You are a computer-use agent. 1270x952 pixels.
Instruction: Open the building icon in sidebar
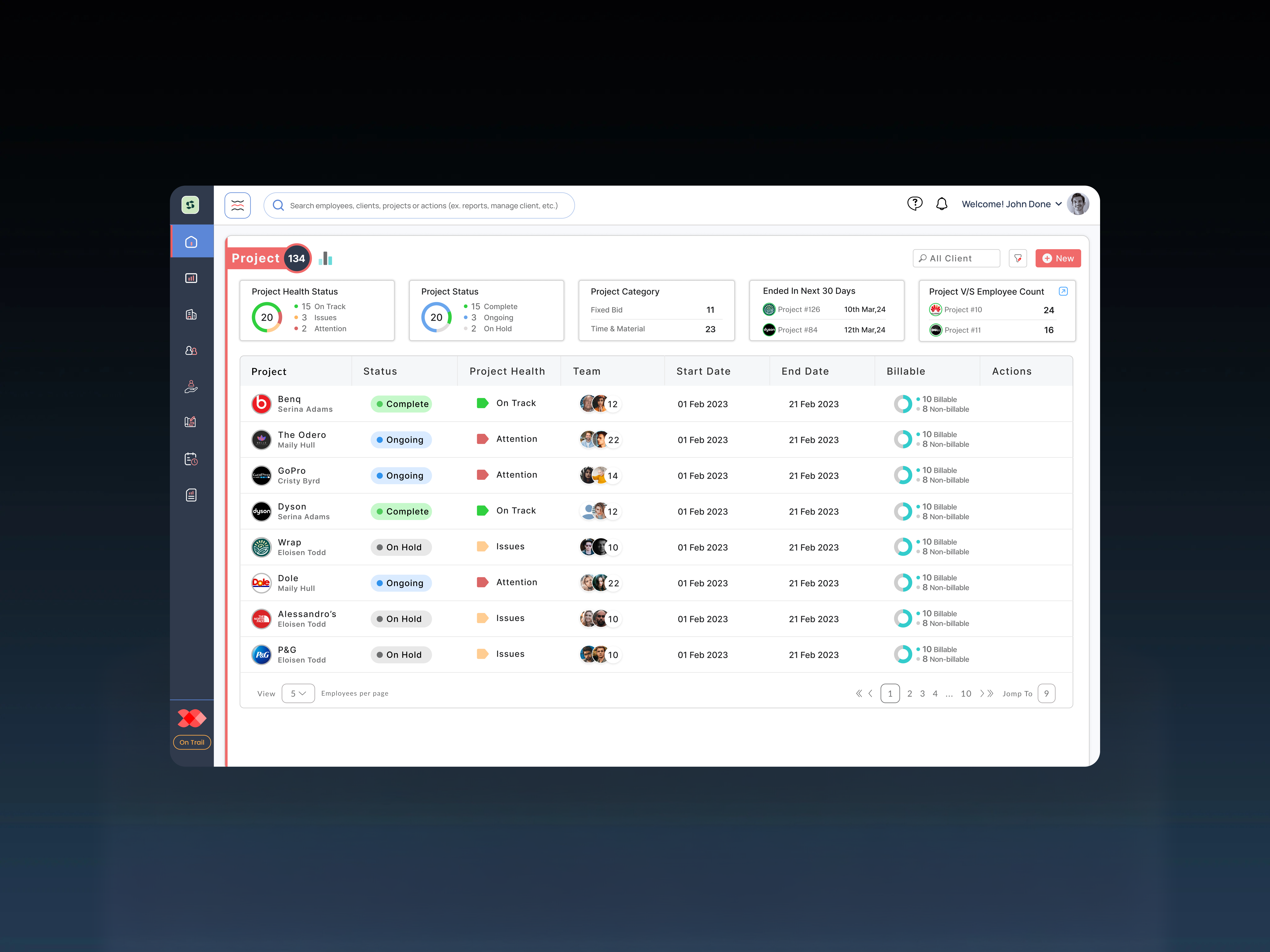(191, 314)
